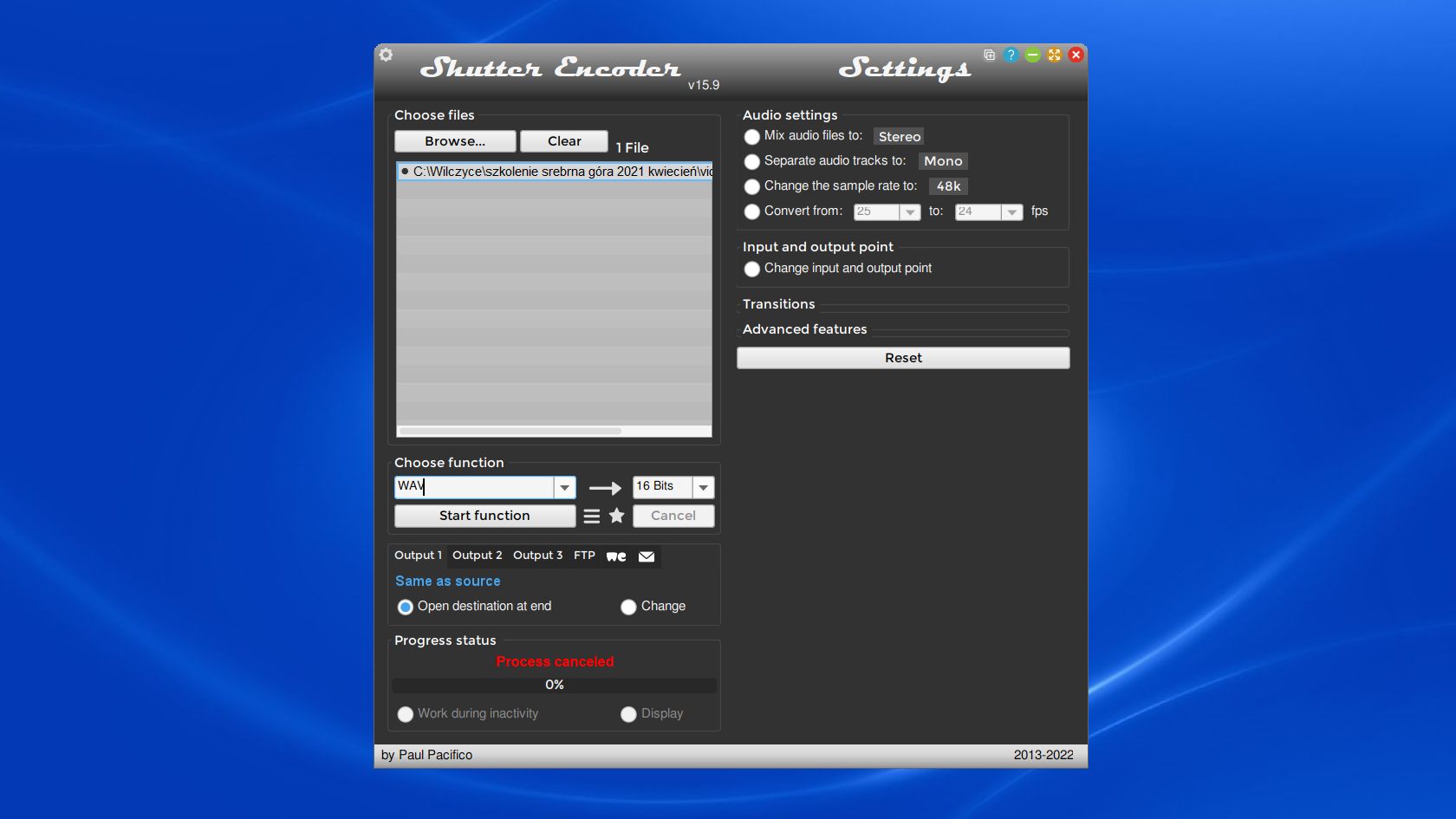Click the Cancel button

[x=673, y=516]
